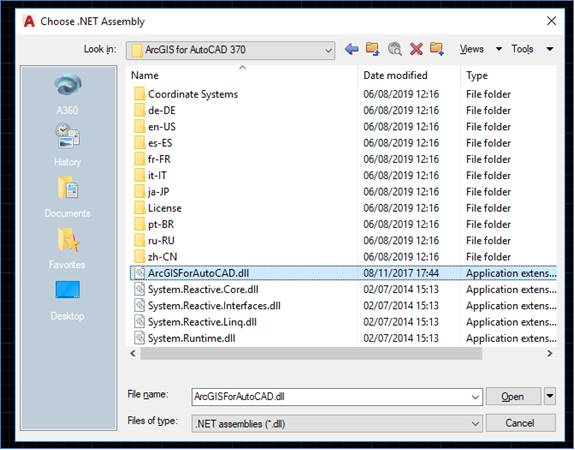Click the Search the Web icon
Image resolution: width=575 pixels, height=450 pixels.
point(395,49)
